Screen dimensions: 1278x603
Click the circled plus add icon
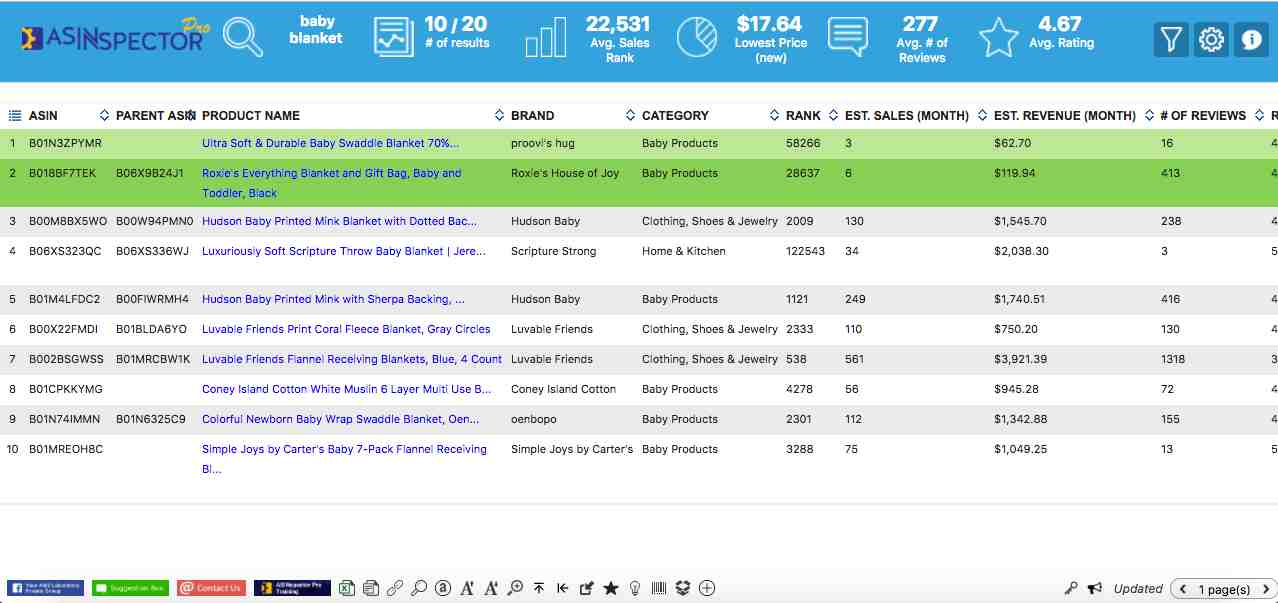[707, 588]
